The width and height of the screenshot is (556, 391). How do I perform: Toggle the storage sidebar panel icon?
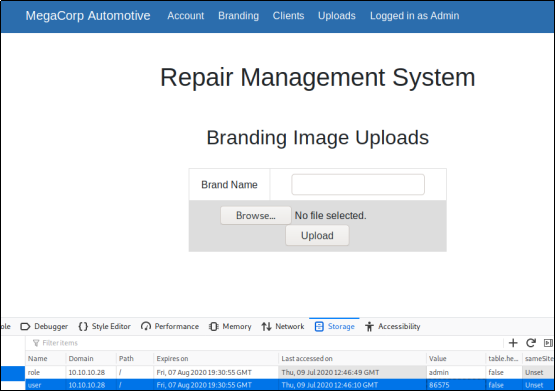(x=548, y=343)
